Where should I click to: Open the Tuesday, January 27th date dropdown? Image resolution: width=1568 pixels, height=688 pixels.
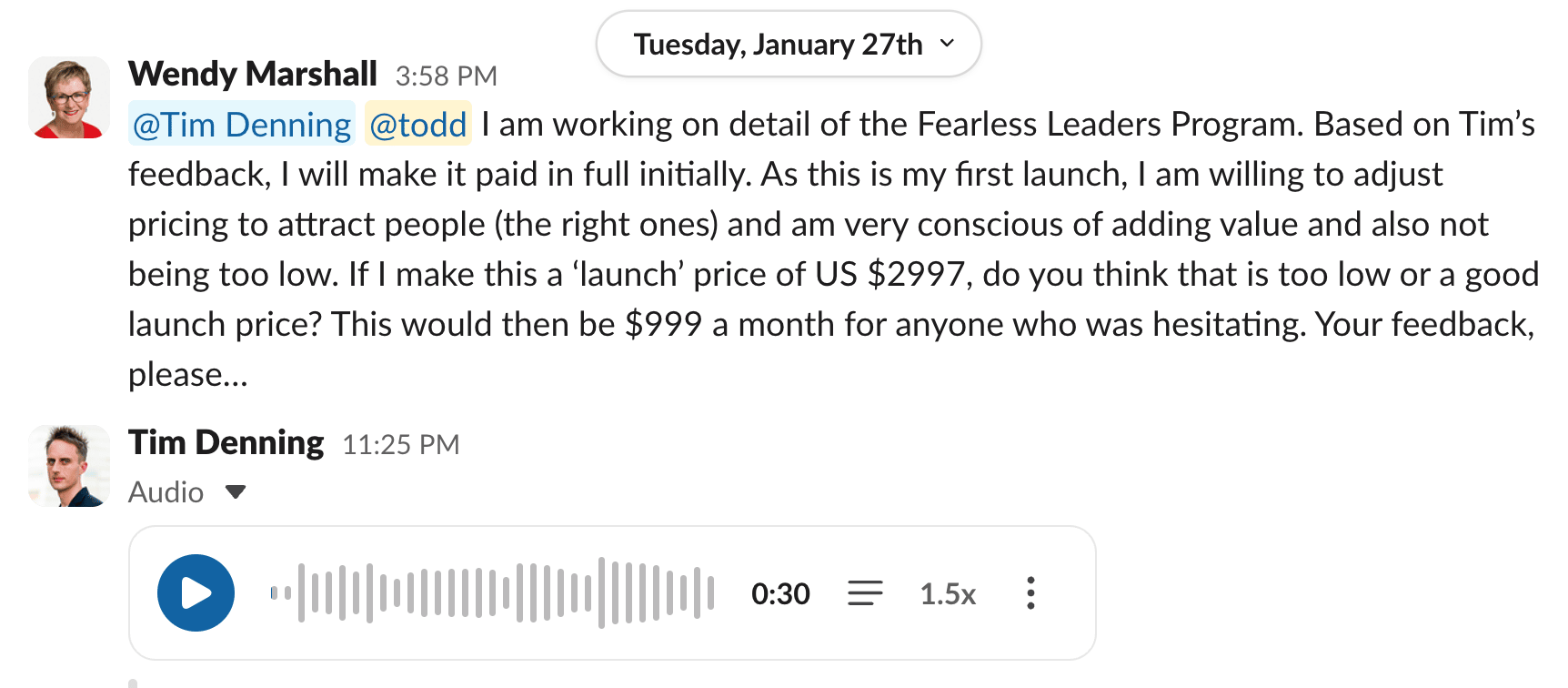[x=788, y=45]
